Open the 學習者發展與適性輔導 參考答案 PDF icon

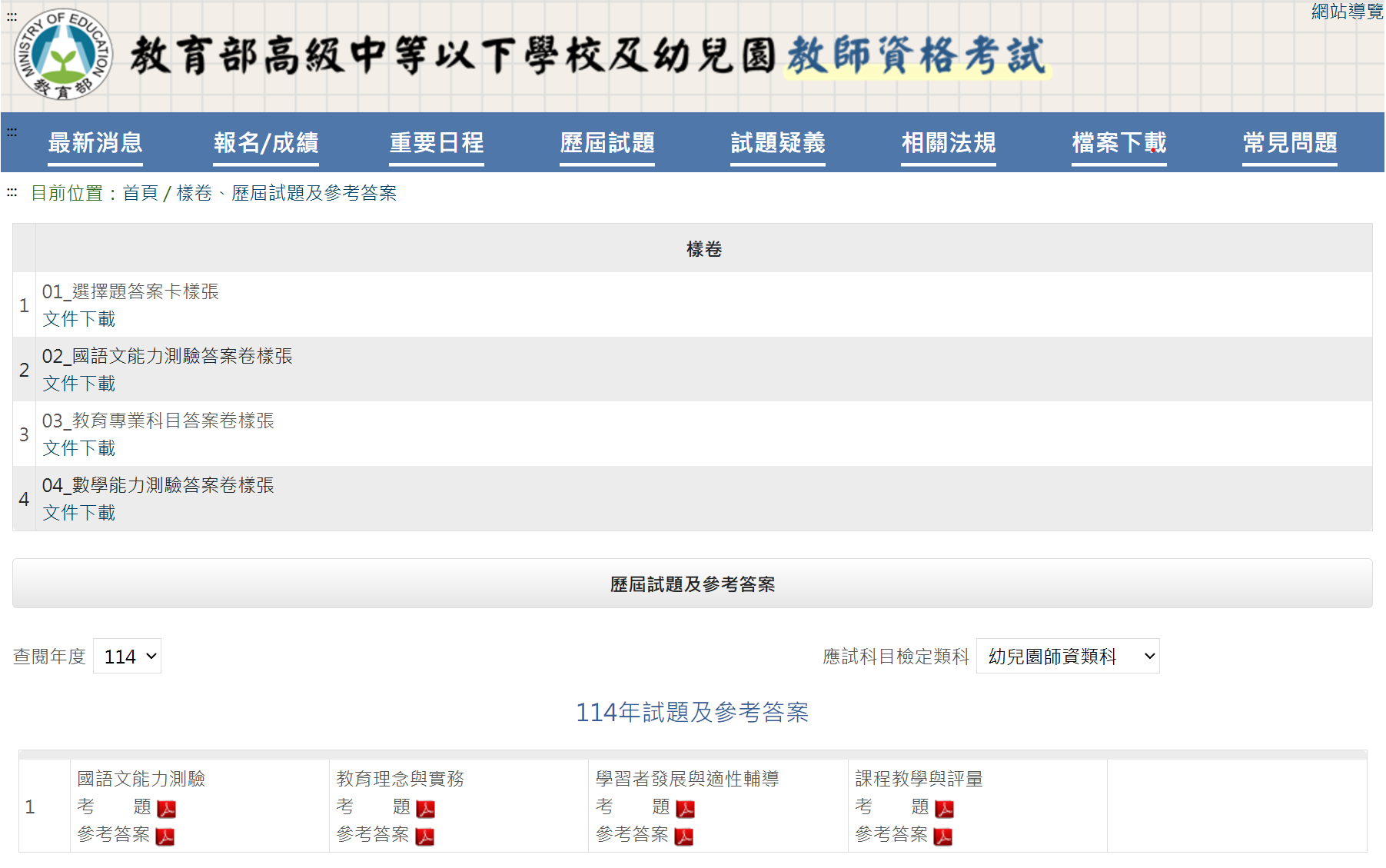point(685,835)
